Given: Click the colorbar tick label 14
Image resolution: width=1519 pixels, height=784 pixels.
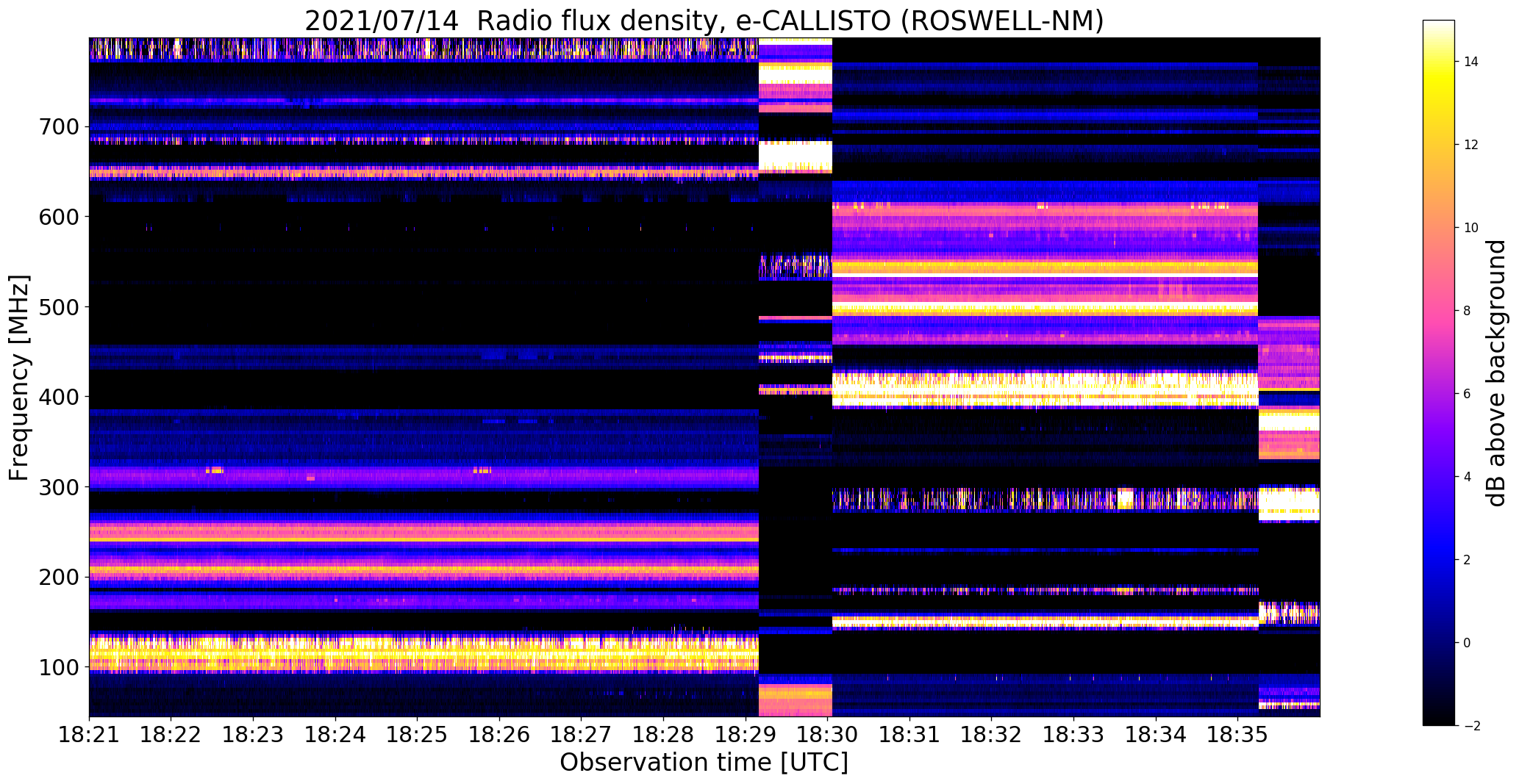Looking at the screenshot, I should (x=1471, y=62).
